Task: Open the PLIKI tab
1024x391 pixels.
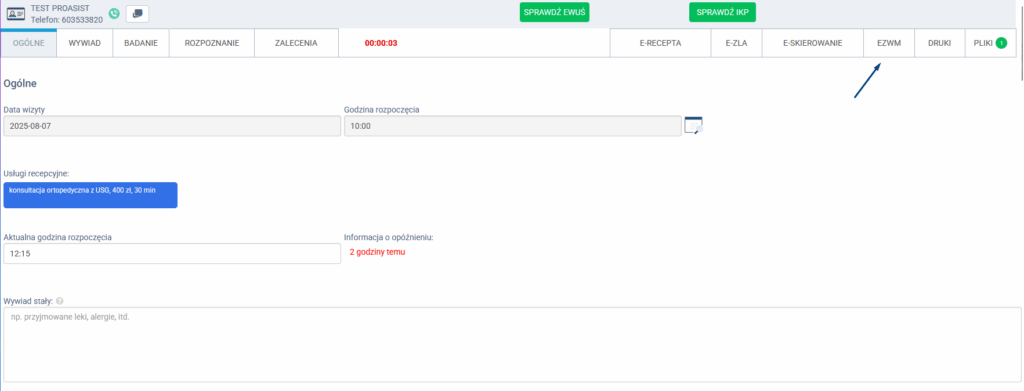Action: [x=990, y=43]
